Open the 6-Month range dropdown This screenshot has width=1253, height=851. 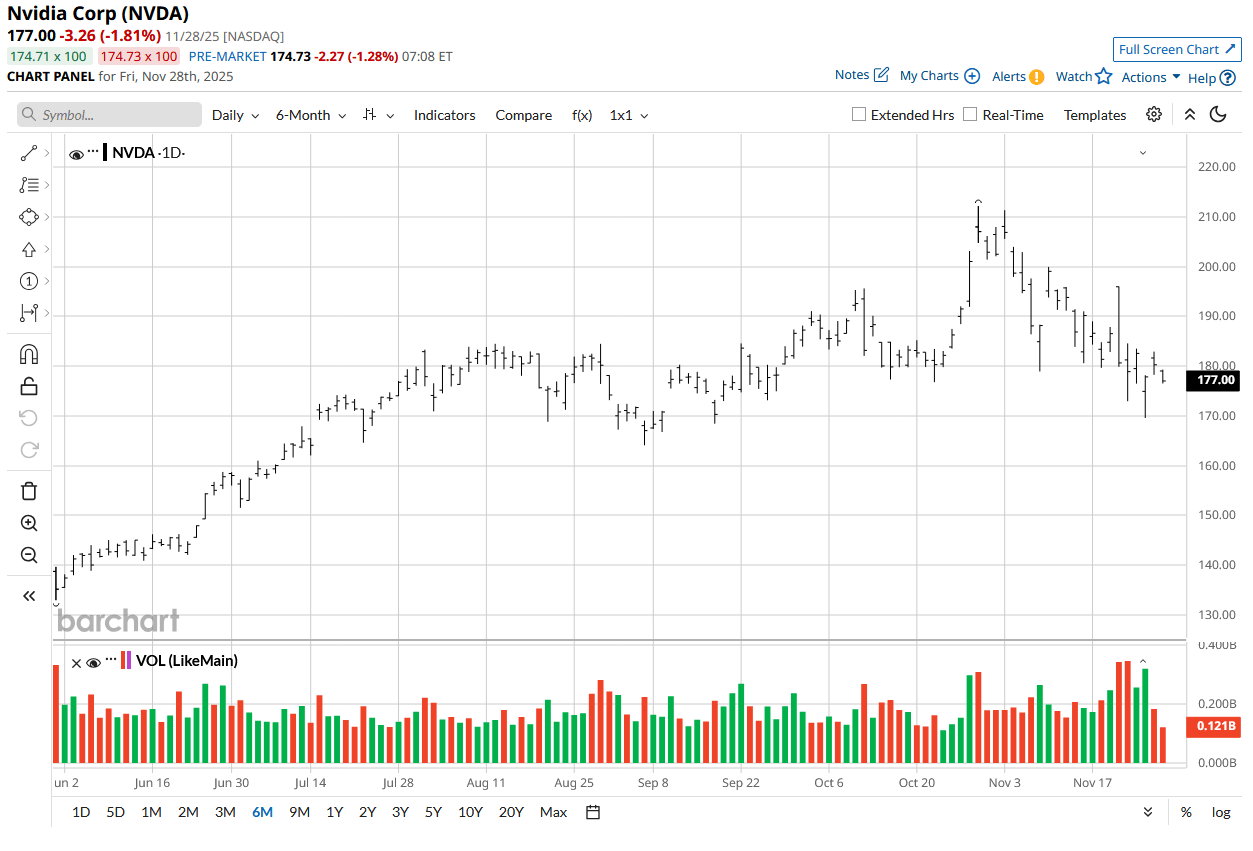[309, 115]
